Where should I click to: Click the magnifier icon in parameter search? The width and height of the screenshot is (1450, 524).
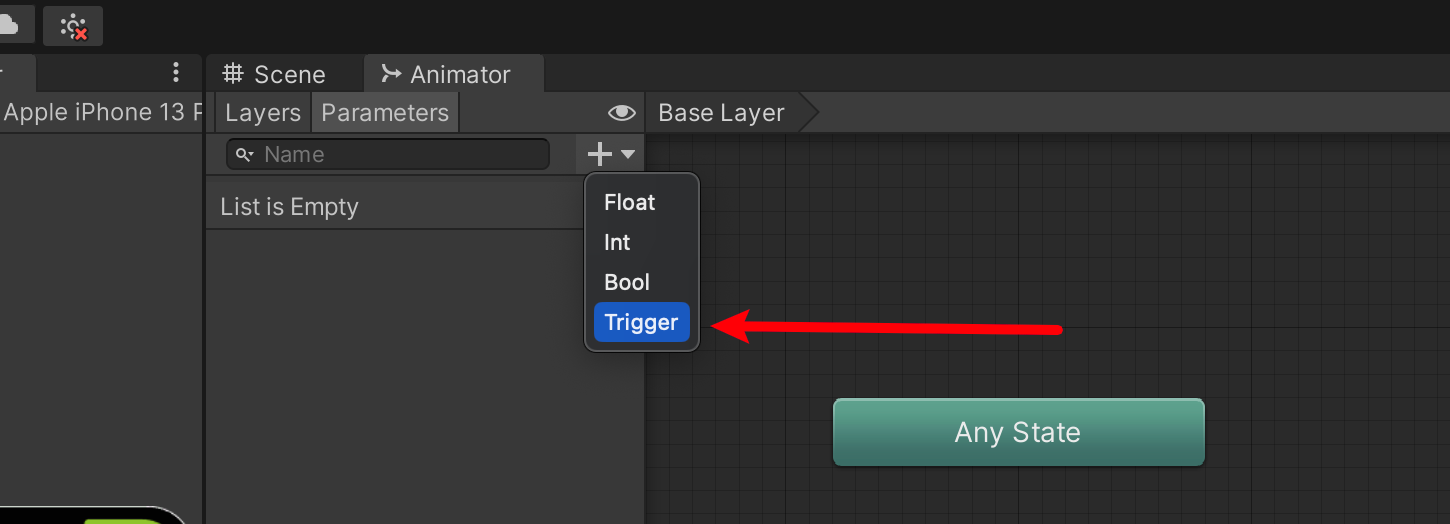[245, 155]
